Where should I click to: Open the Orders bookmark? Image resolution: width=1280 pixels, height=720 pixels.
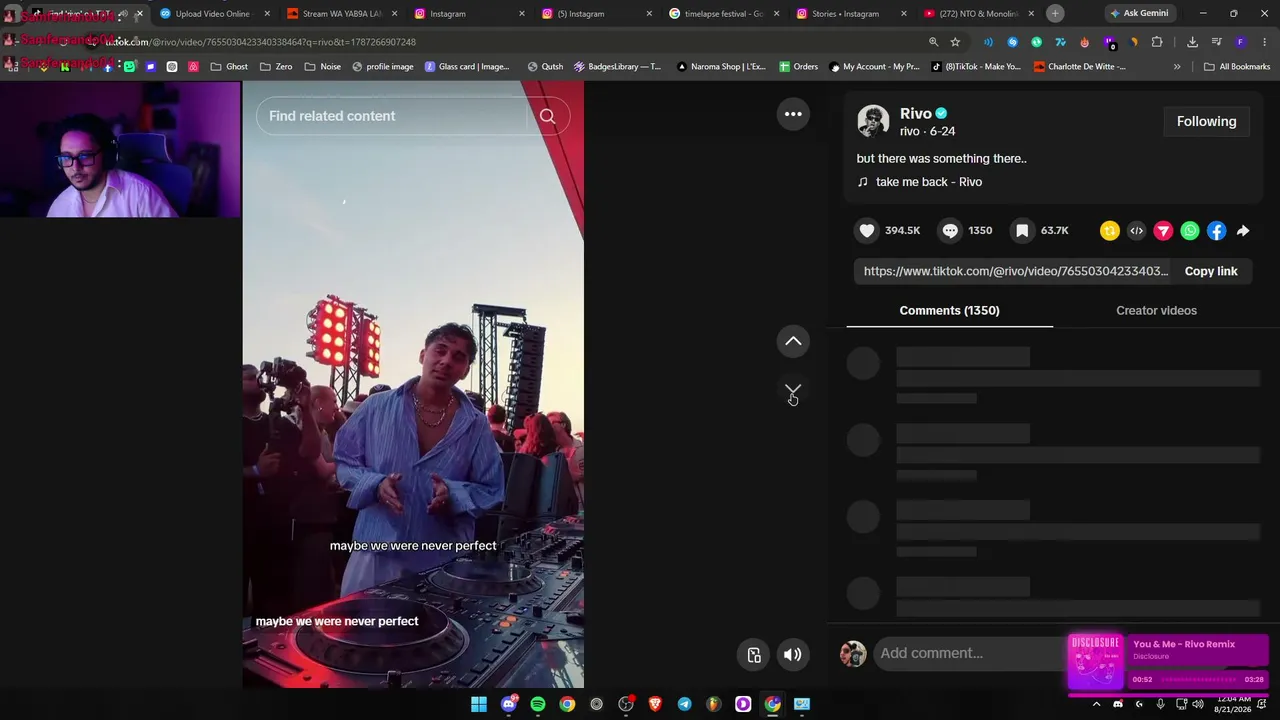(x=798, y=67)
